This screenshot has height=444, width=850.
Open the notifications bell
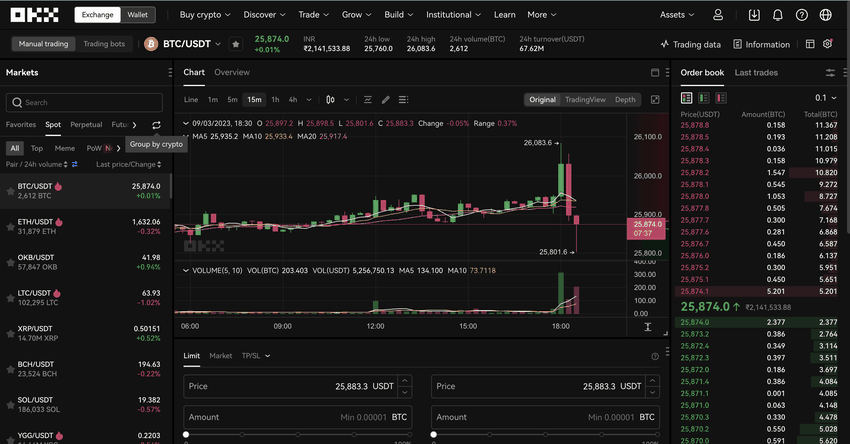pos(777,15)
